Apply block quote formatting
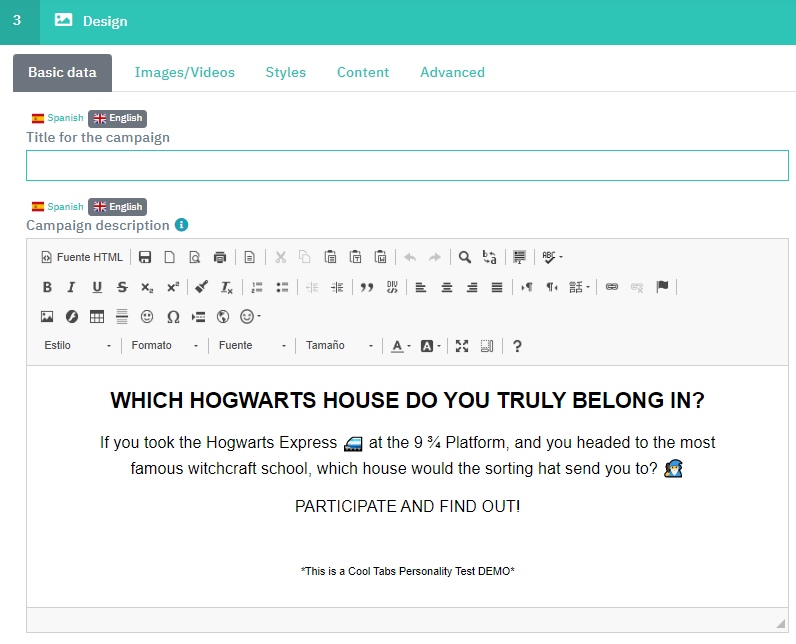Image resolution: width=796 pixels, height=644 pixels. tap(367, 287)
